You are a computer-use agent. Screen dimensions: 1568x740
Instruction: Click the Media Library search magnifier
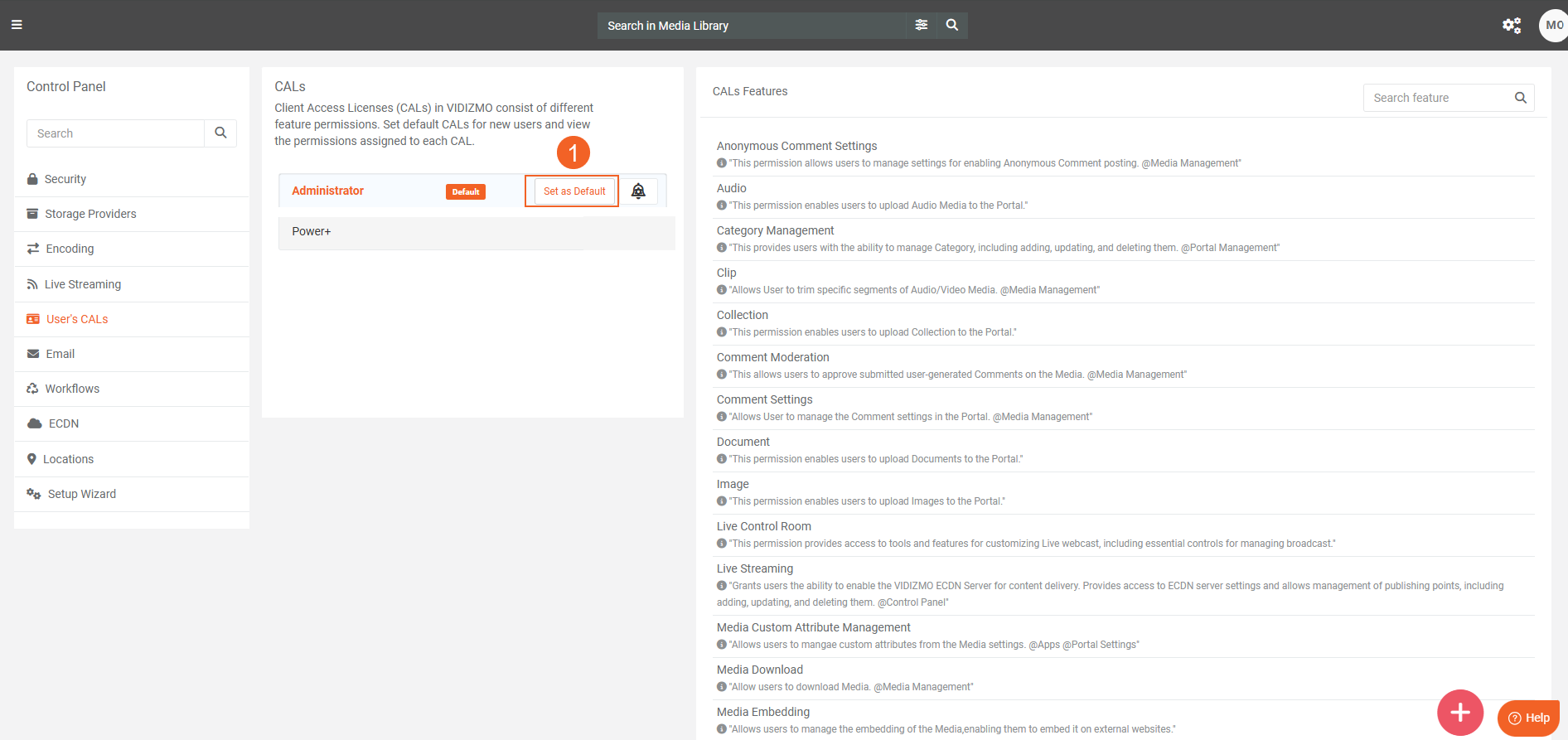[x=952, y=25]
